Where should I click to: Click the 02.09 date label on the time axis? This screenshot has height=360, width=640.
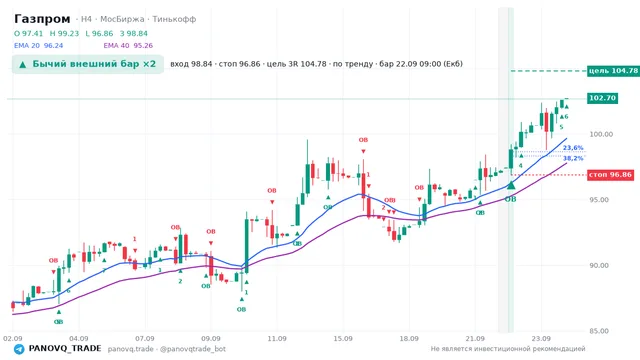(x=12, y=338)
